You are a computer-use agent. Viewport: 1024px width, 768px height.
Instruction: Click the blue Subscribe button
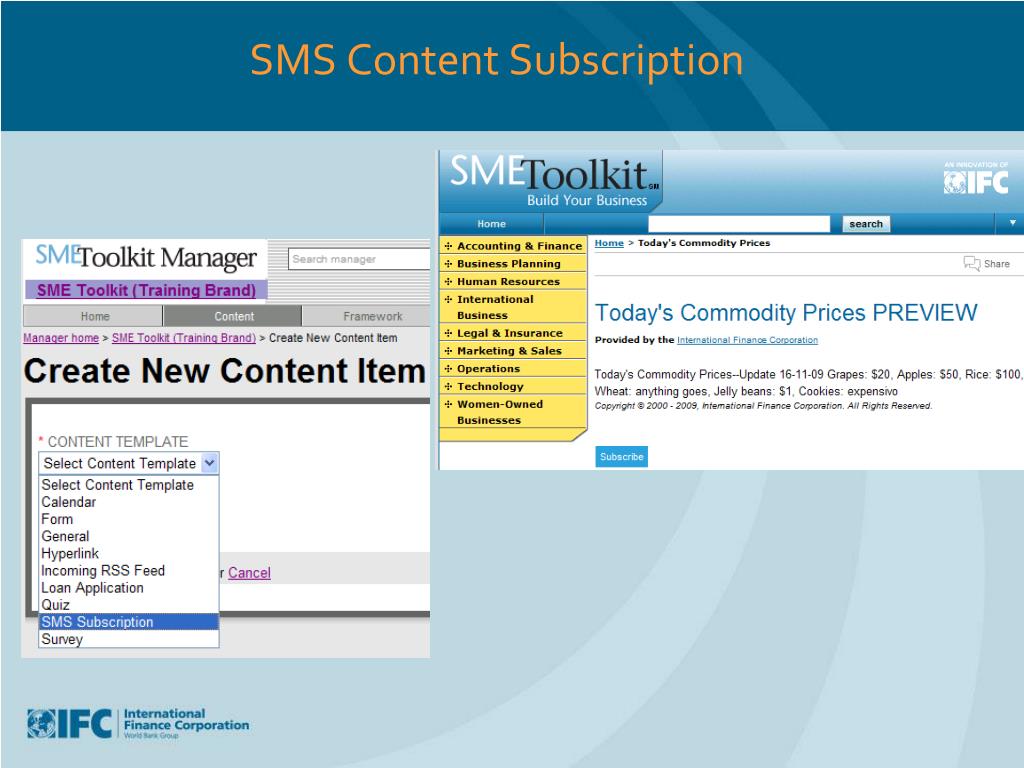[x=621, y=456]
